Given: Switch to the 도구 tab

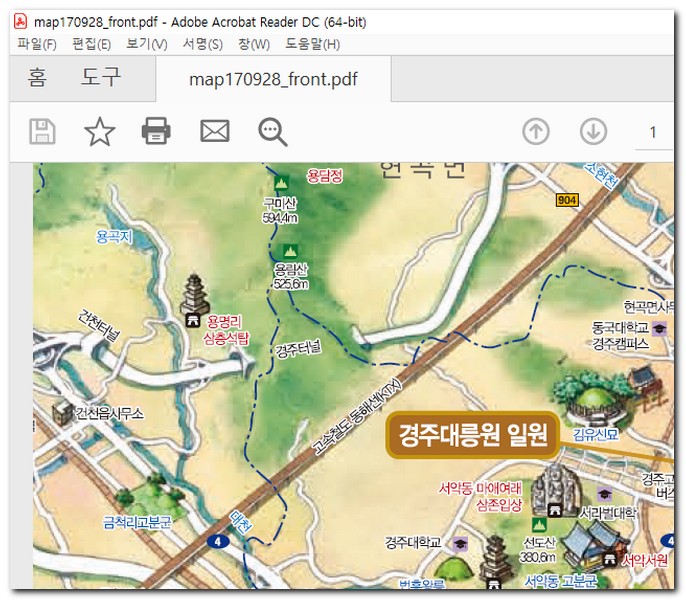Looking at the screenshot, I should pos(101,78).
